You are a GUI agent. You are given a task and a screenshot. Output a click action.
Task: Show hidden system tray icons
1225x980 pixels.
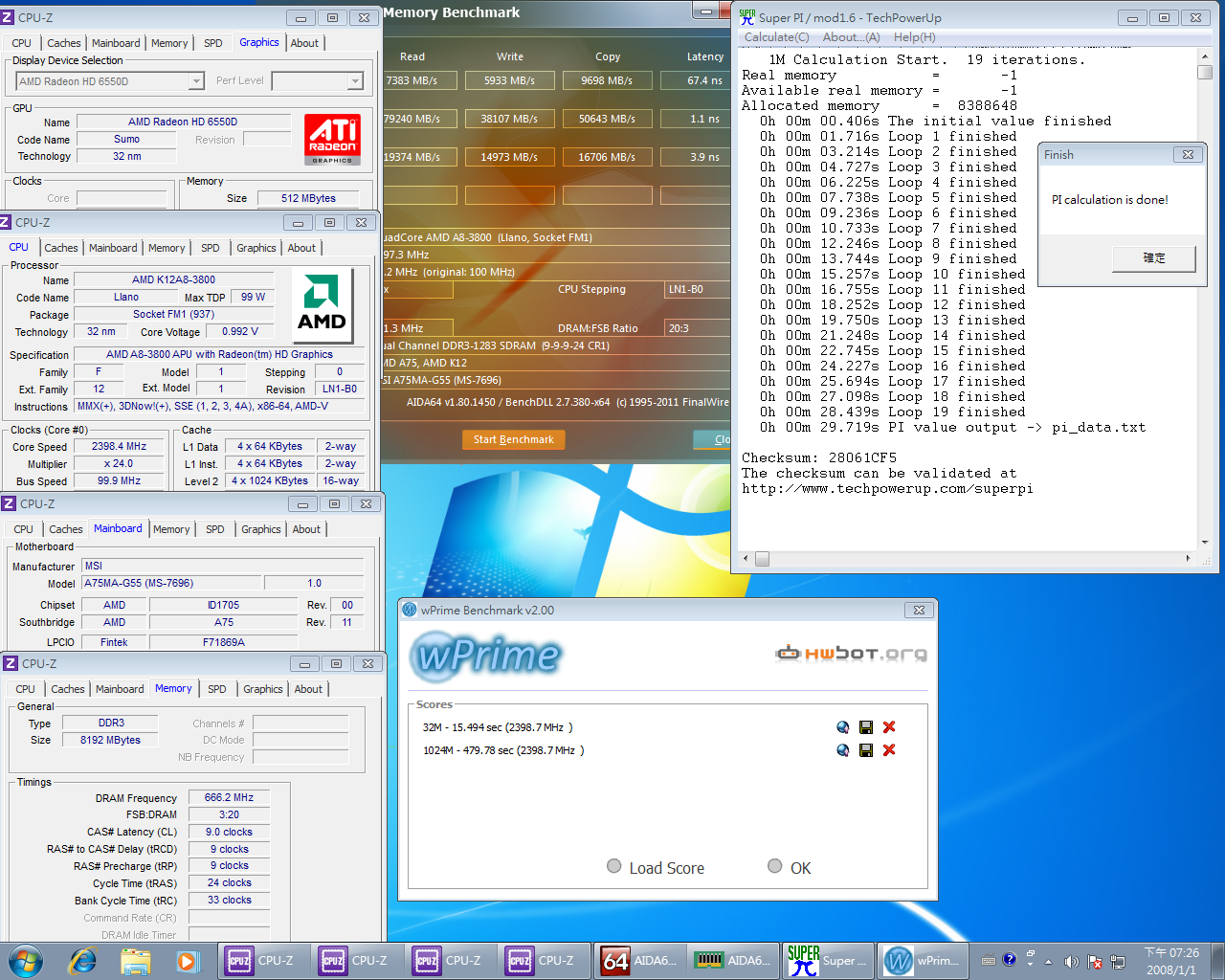pyautogui.click(x=1048, y=961)
